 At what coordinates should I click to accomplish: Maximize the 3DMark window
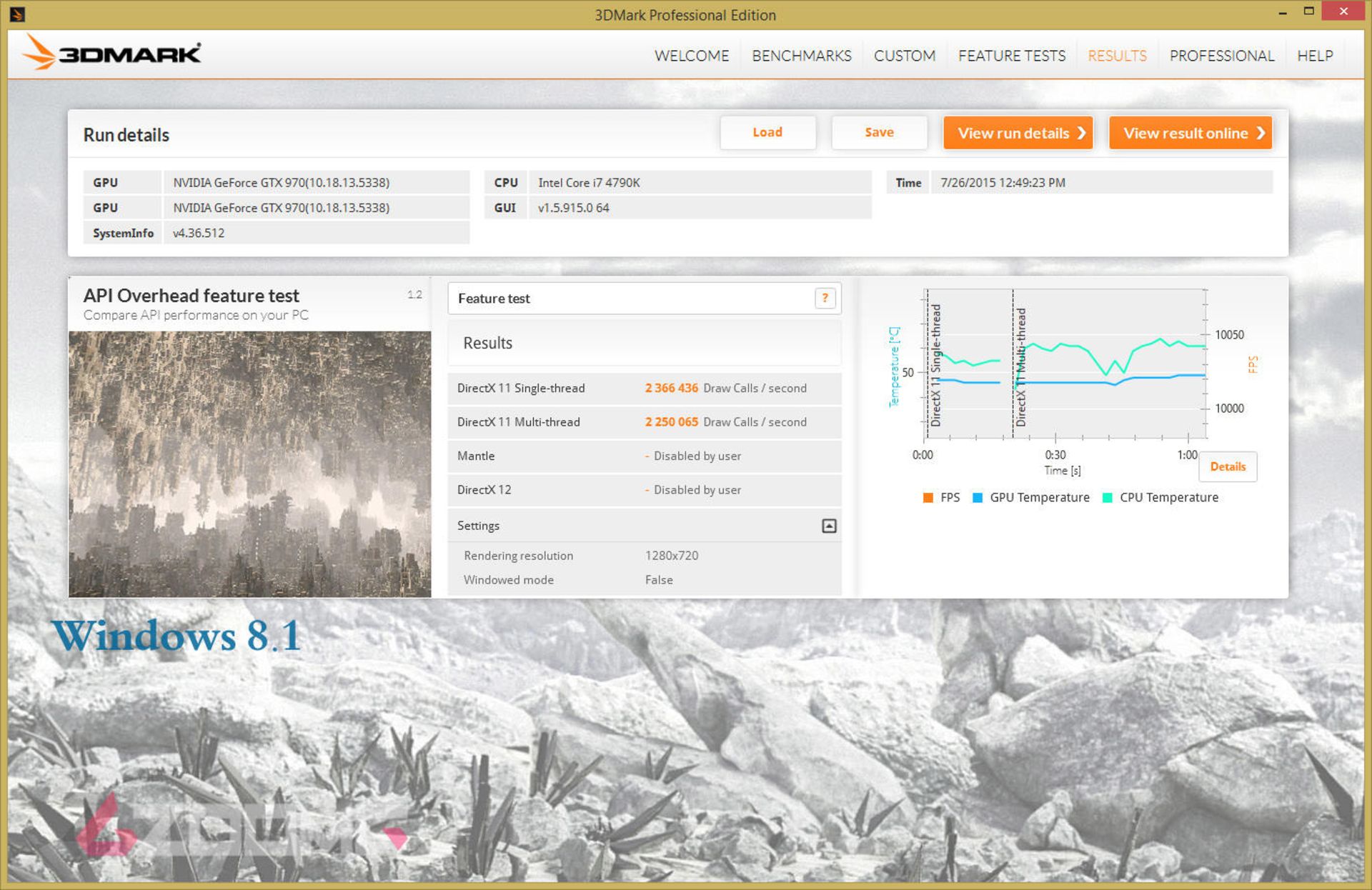click(x=1309, y=11)
